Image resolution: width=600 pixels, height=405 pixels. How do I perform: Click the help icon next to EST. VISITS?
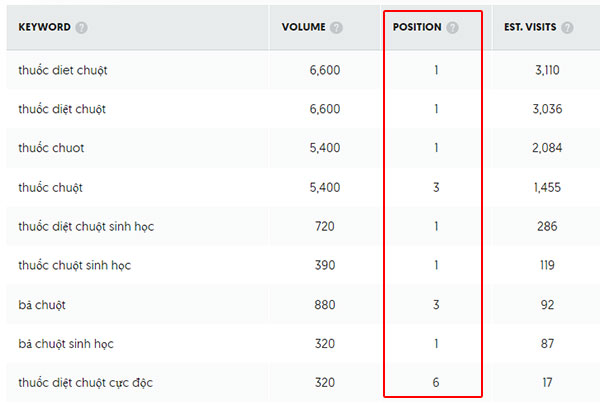coord(567,28)
